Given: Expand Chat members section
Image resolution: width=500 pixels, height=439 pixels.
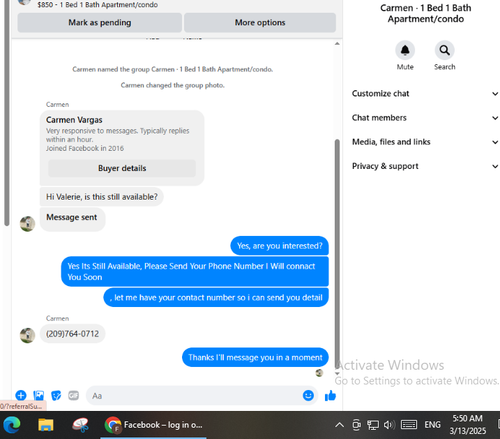Looking at the screenshot, I should [425, 118].
